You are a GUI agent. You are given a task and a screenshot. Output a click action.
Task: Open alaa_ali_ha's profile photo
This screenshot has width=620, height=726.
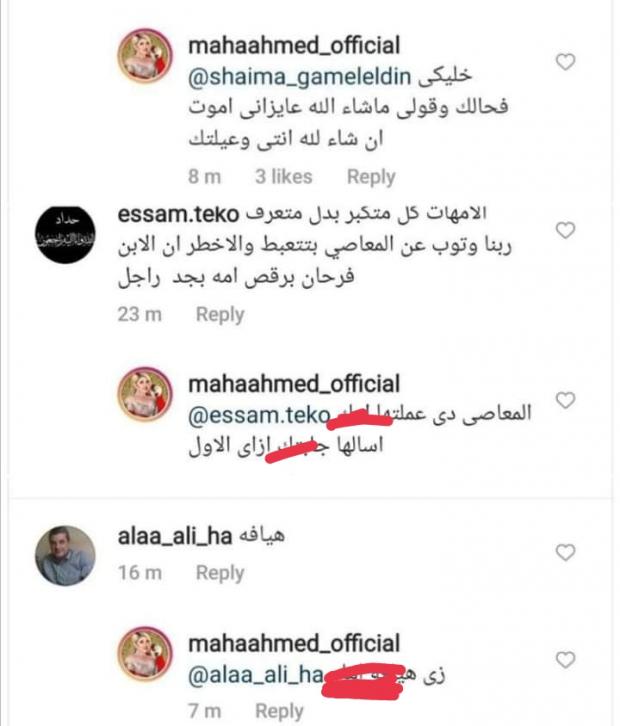[65, 556]
